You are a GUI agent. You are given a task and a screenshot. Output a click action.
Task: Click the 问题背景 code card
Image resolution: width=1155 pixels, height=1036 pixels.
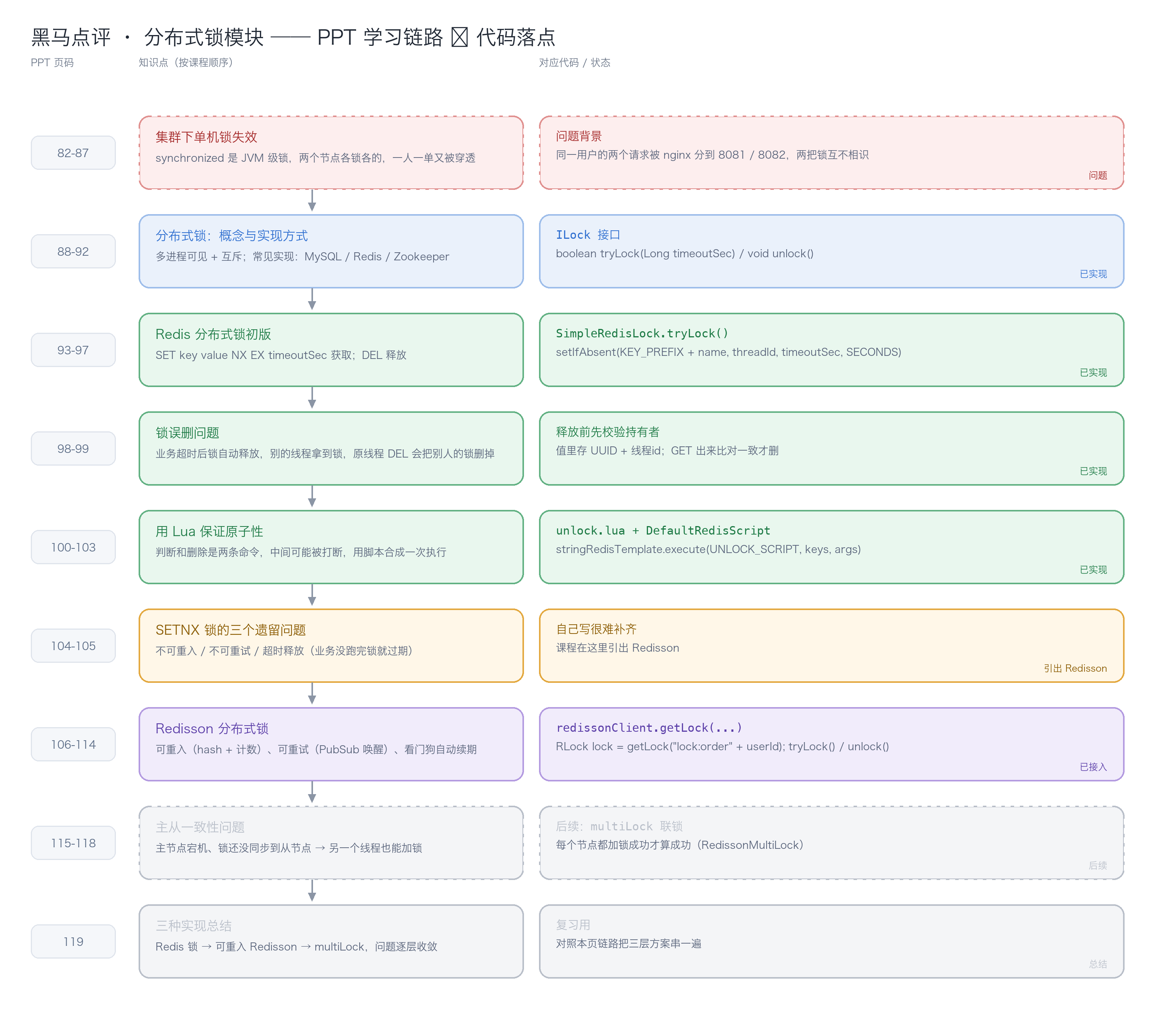tap(831, 153)
